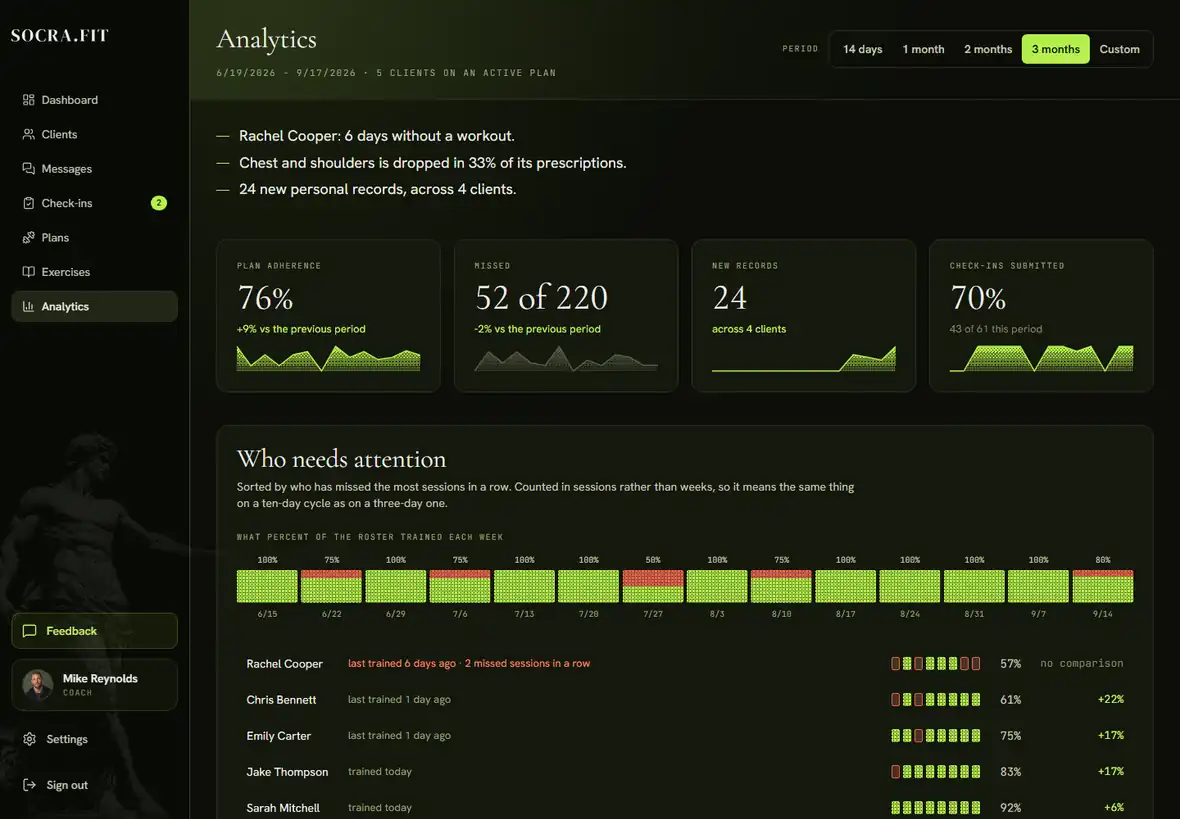Click Jake Thompson's session squares strip

[x=935, y=772]
